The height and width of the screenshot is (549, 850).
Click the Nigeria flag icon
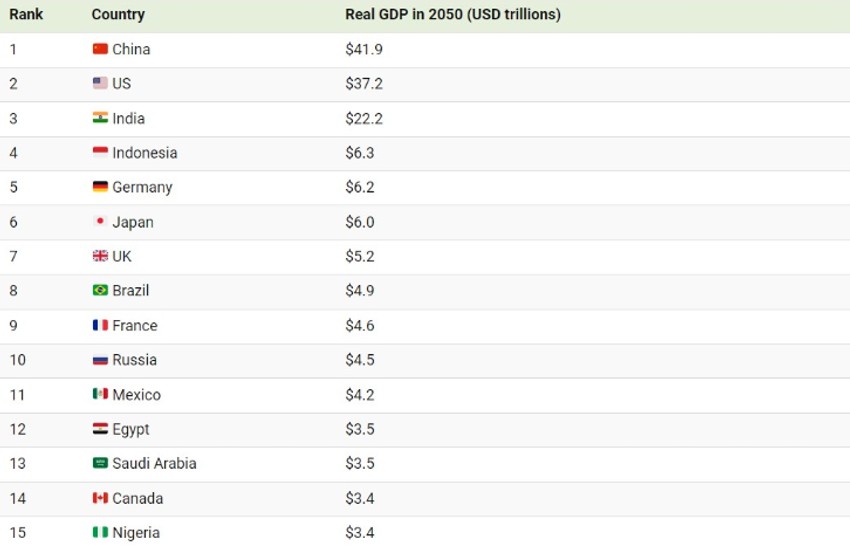click(x=100, y=532)
